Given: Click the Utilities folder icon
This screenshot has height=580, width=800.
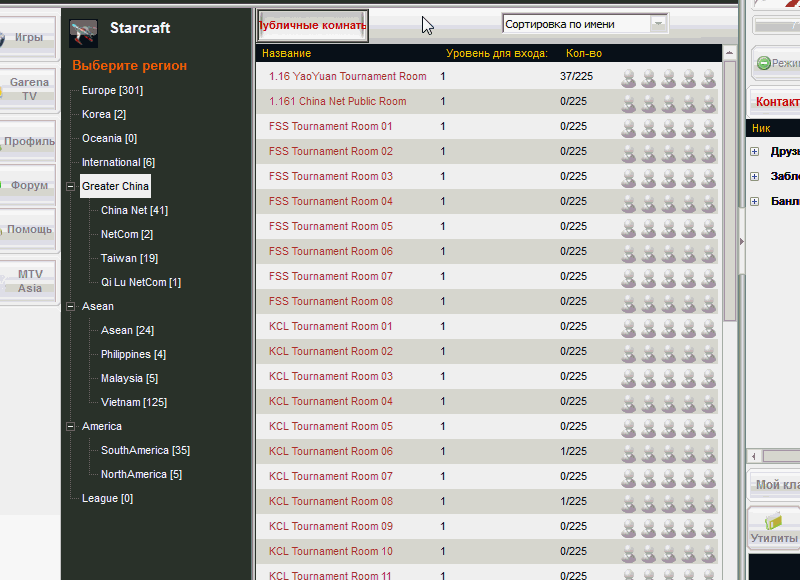Looking at the screenshot, I should 773,522.
